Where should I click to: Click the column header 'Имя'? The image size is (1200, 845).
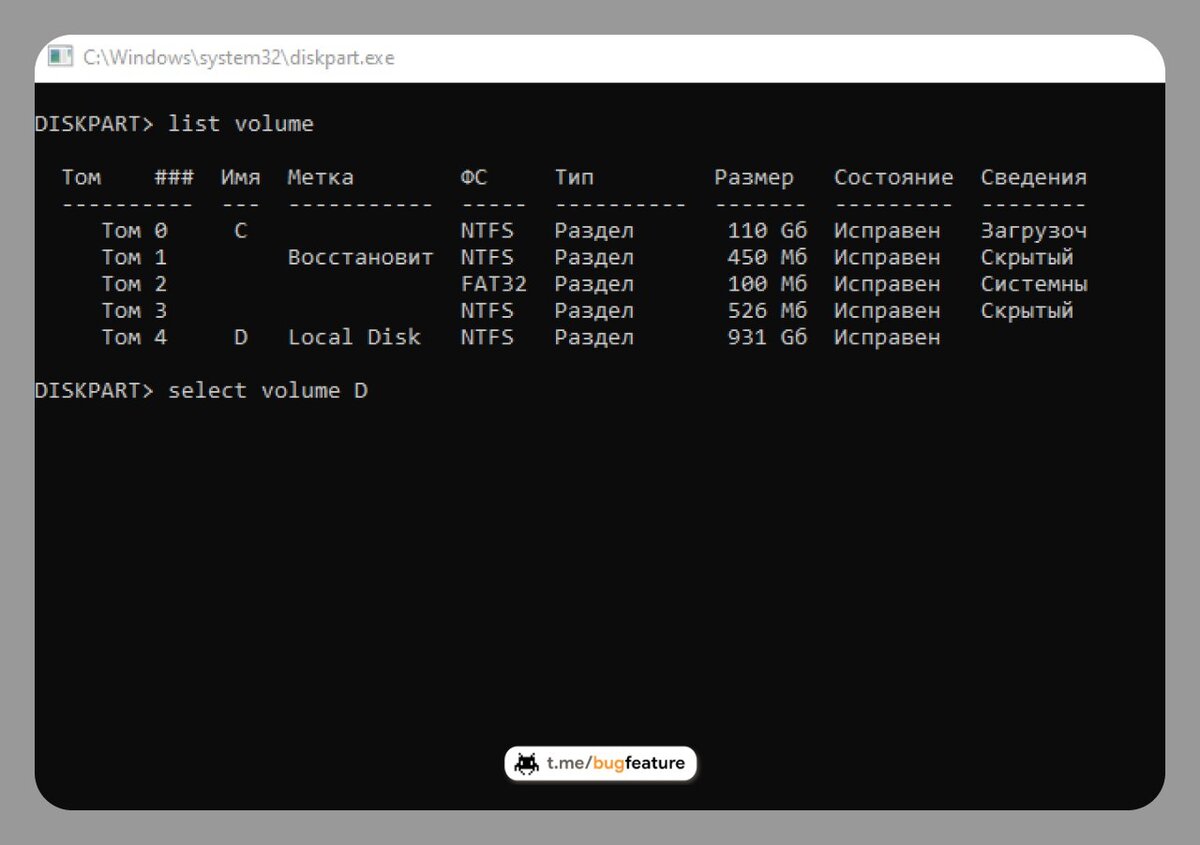click(241, 177)
